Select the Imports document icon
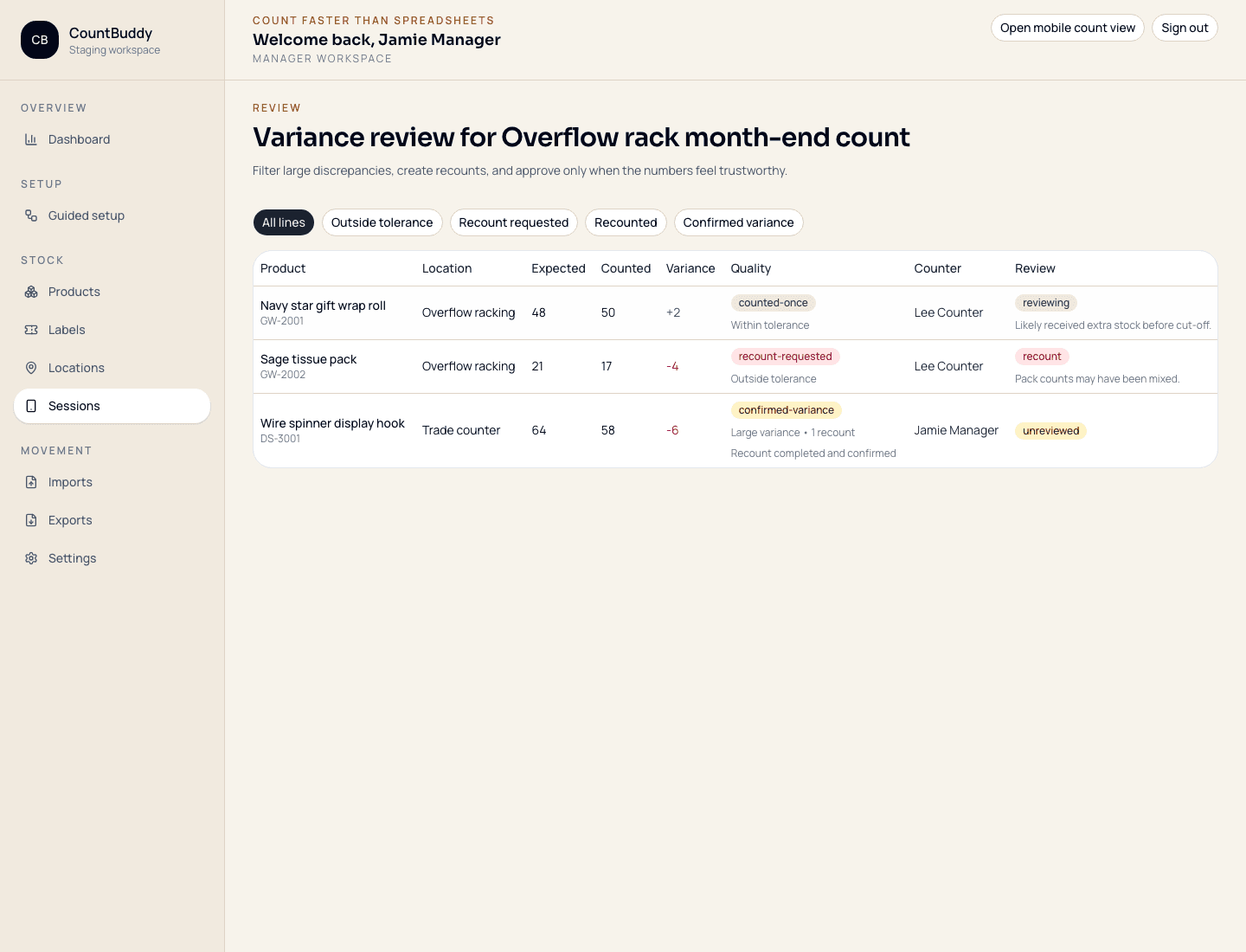 31,482
